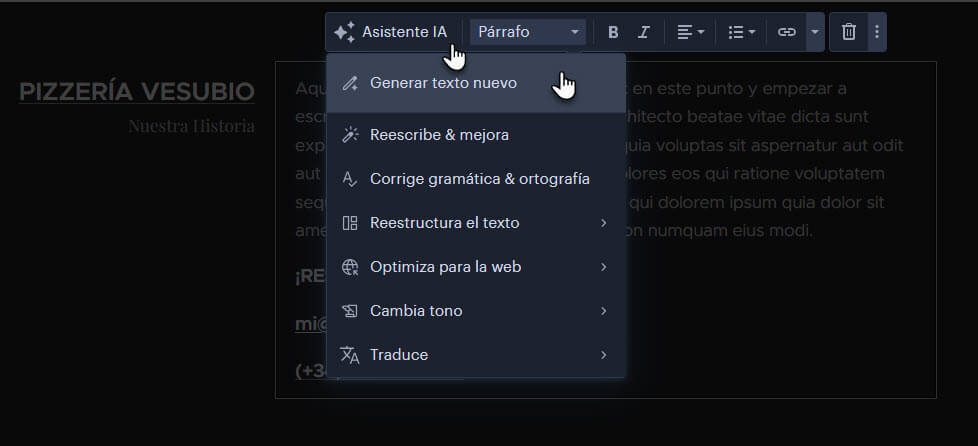978x446 pixels.
Task: Click the Nuestra Historia subtitle
Action: 191,126
